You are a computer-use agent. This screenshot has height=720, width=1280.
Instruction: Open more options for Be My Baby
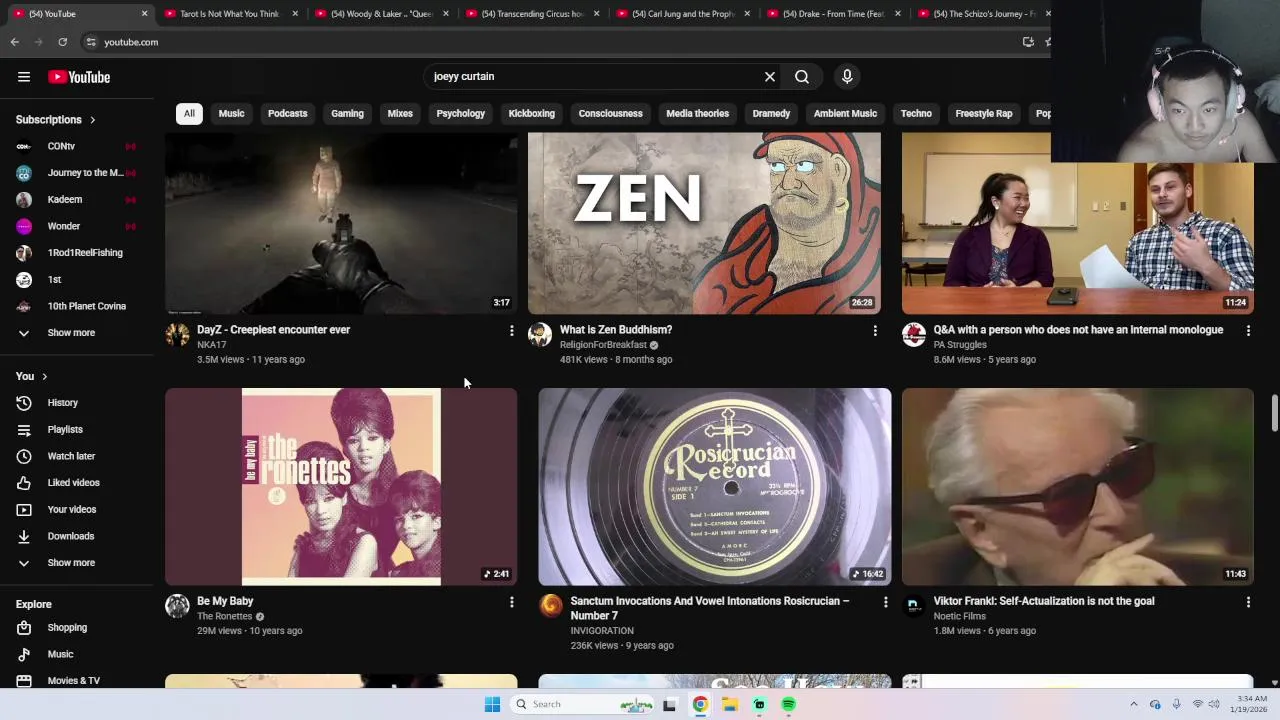coord(512,602)
